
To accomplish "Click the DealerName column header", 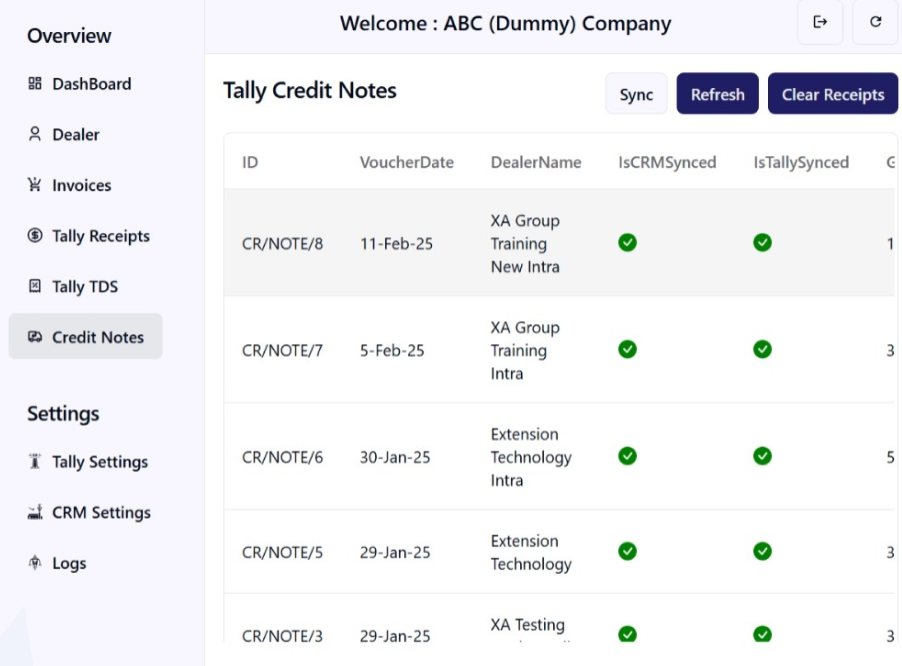I will pyautogui.click(x=535, y=162).
